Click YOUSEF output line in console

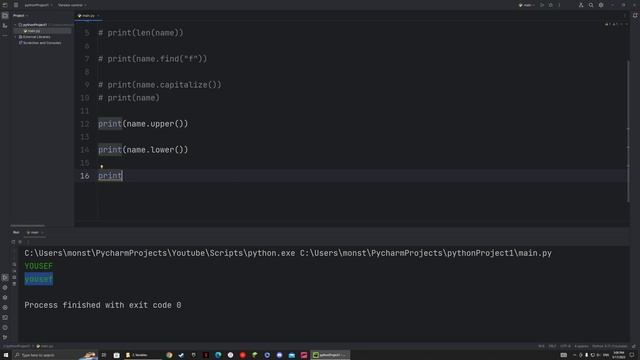point(38,266)
